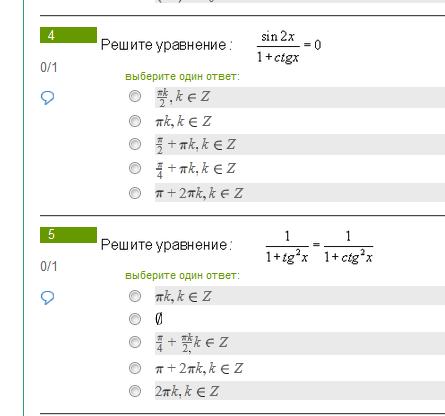Choose the empty set answer in question 5
Viewport: 445px width, 416px height.
(135, 319)
